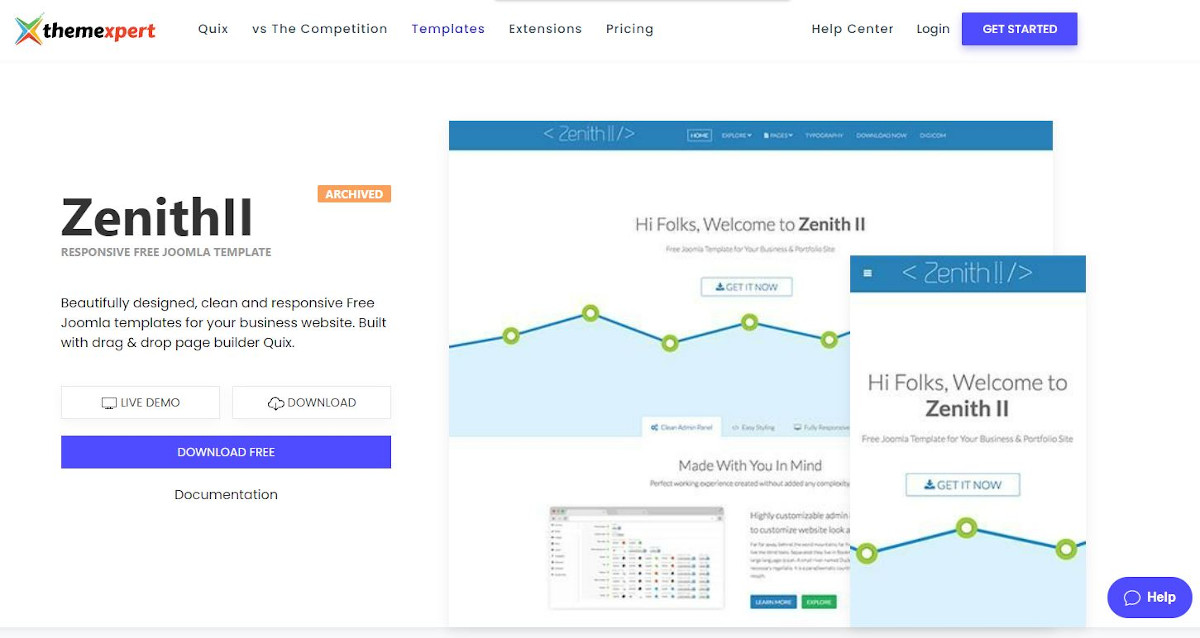Screen dimensions: 1200x638
Task: Click the Login link
Action: pos(933,29)
